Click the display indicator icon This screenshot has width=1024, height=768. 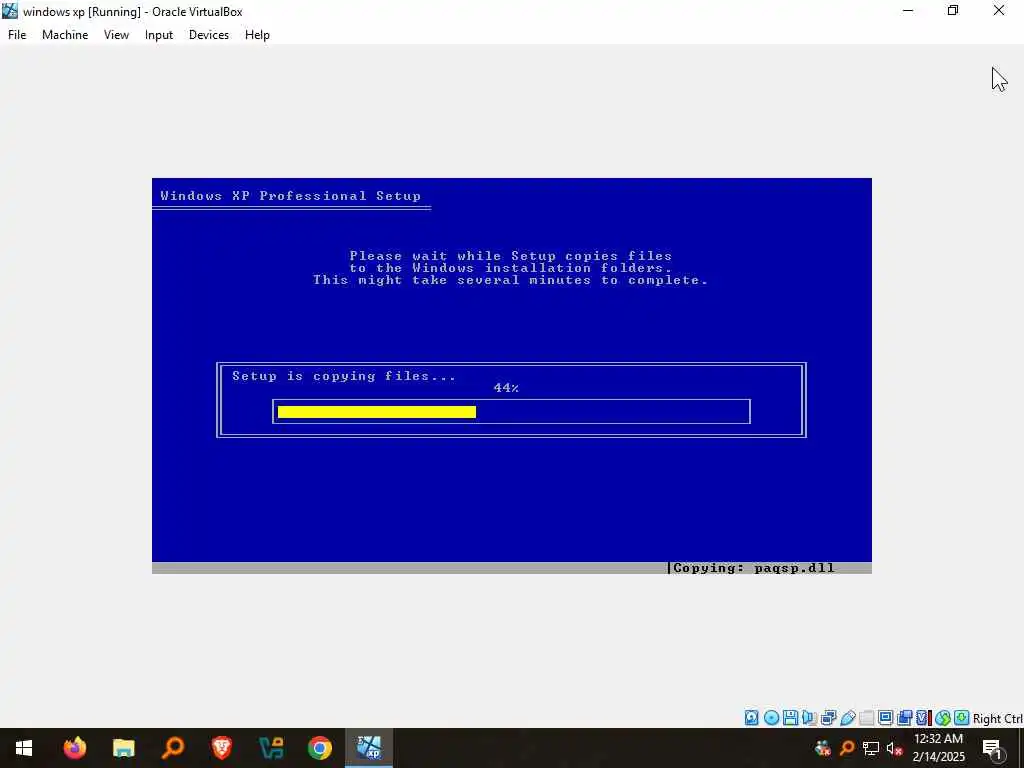886,718
